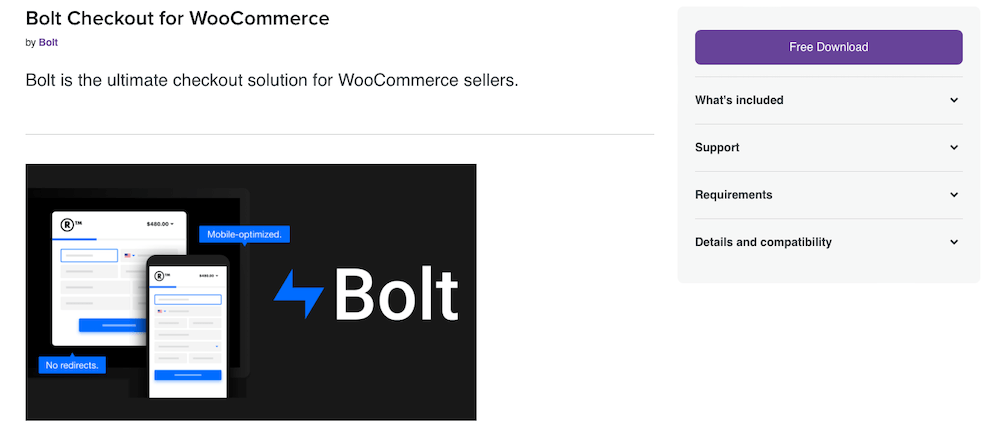The image size is (1000, 439).
Task: Open the Bolt author link
Action: click(x=48, y=43)
